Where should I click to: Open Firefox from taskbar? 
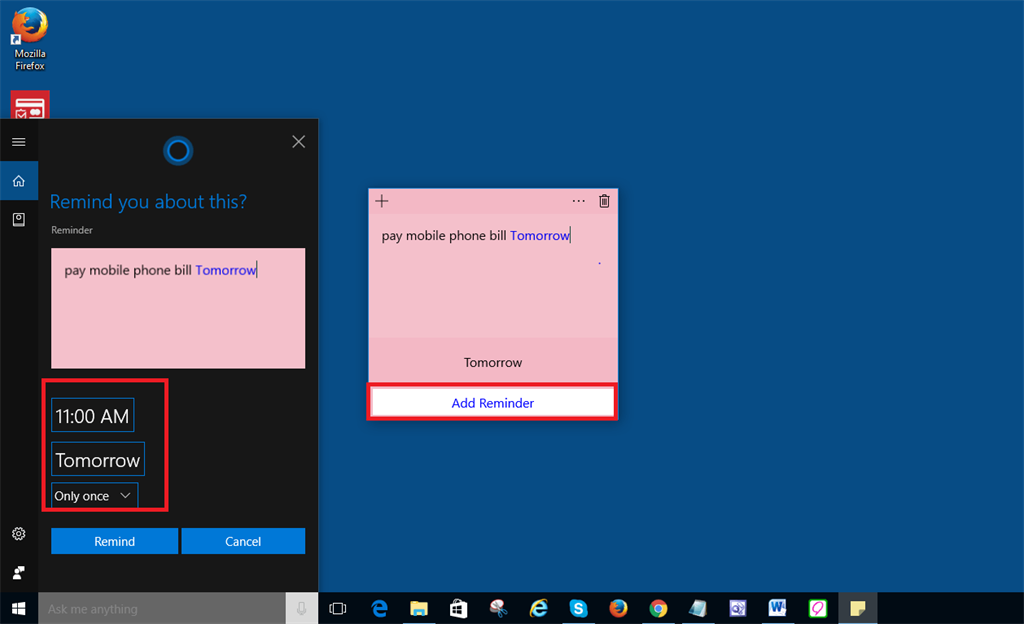tap(618, 609)
